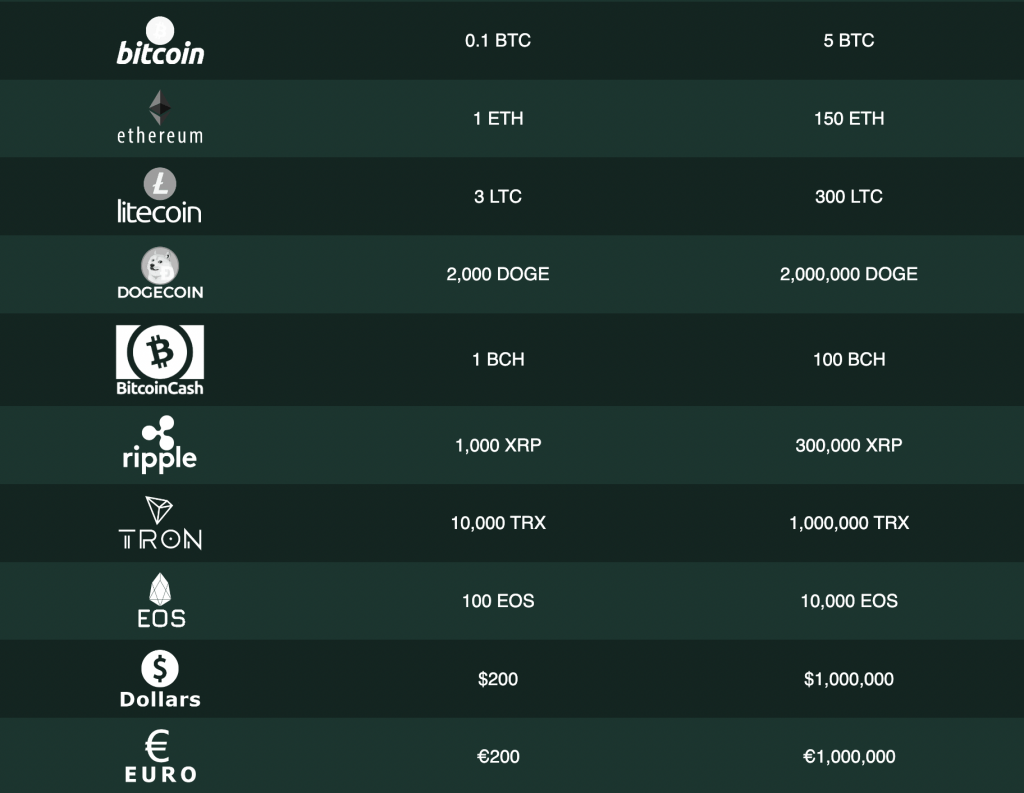Select the Euro currency symbol
The width and height of the screenshot is (1024, 793).
click(157, 746)
